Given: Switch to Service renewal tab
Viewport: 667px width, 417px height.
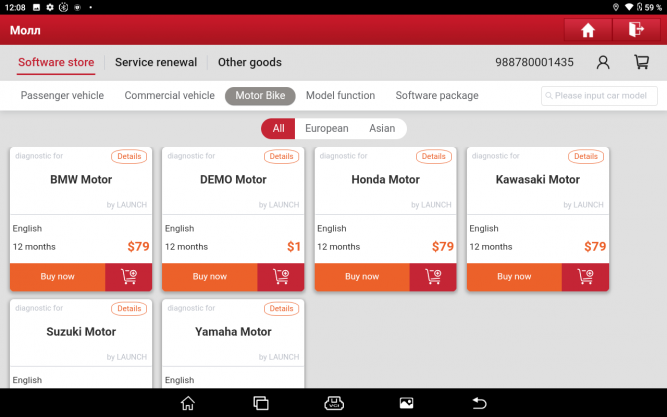Looking at the screenshot, I should (156, 63).
